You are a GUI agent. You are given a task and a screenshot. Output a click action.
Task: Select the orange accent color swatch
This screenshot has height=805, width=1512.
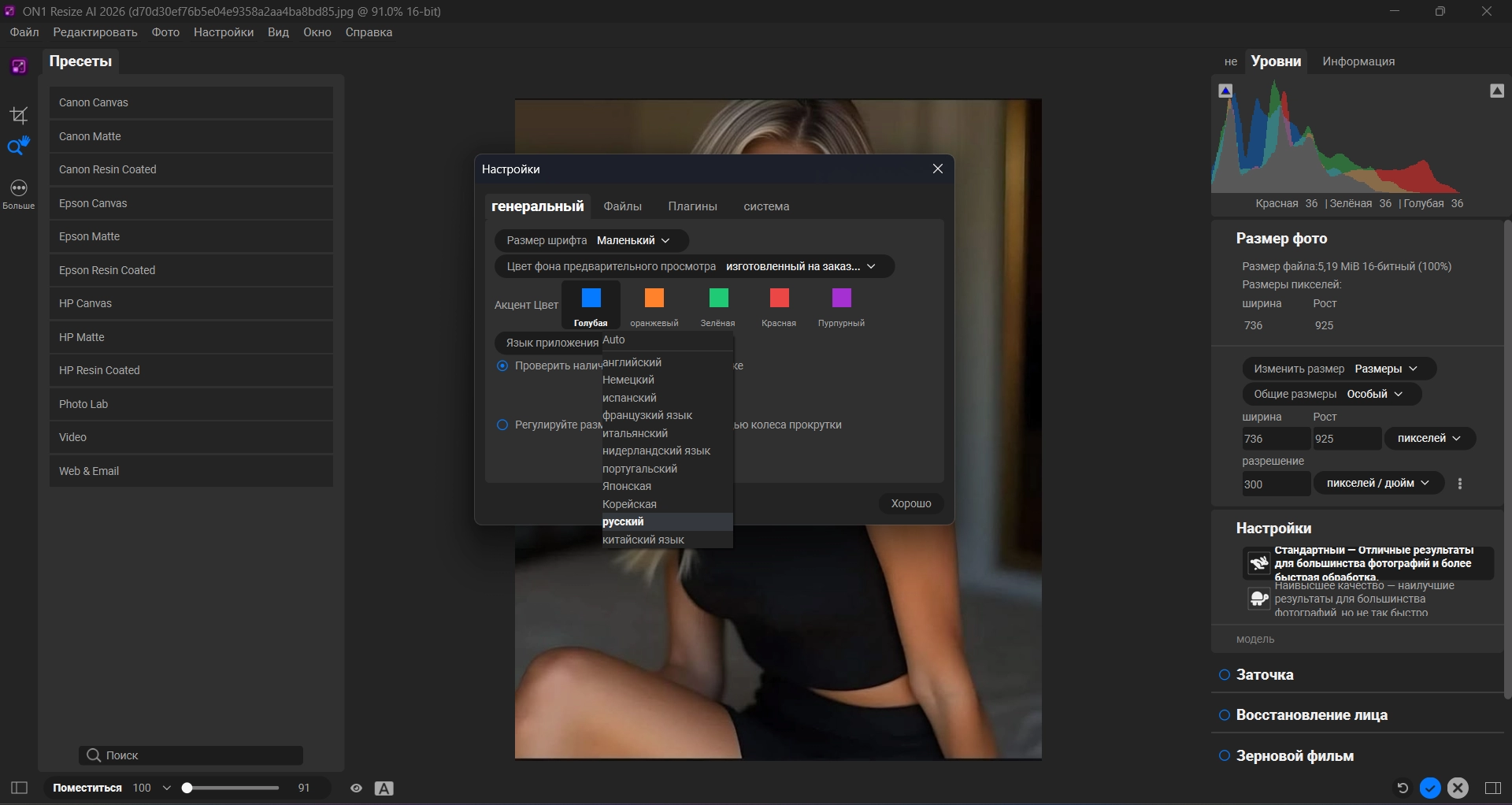654,299
